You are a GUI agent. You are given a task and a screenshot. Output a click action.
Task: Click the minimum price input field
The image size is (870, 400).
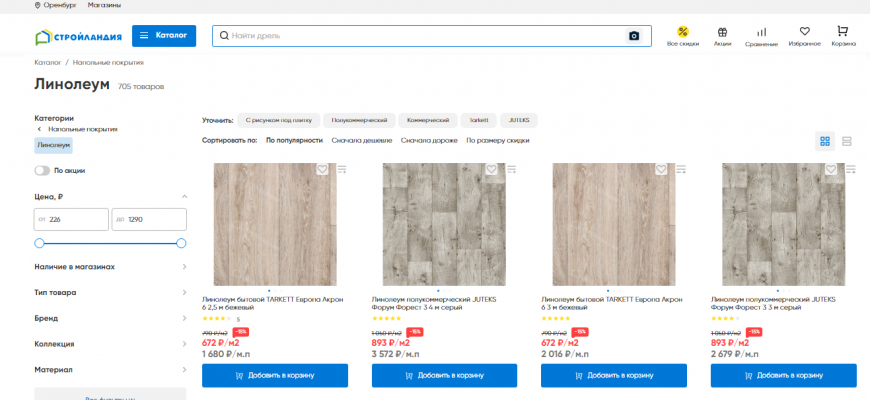72,219
